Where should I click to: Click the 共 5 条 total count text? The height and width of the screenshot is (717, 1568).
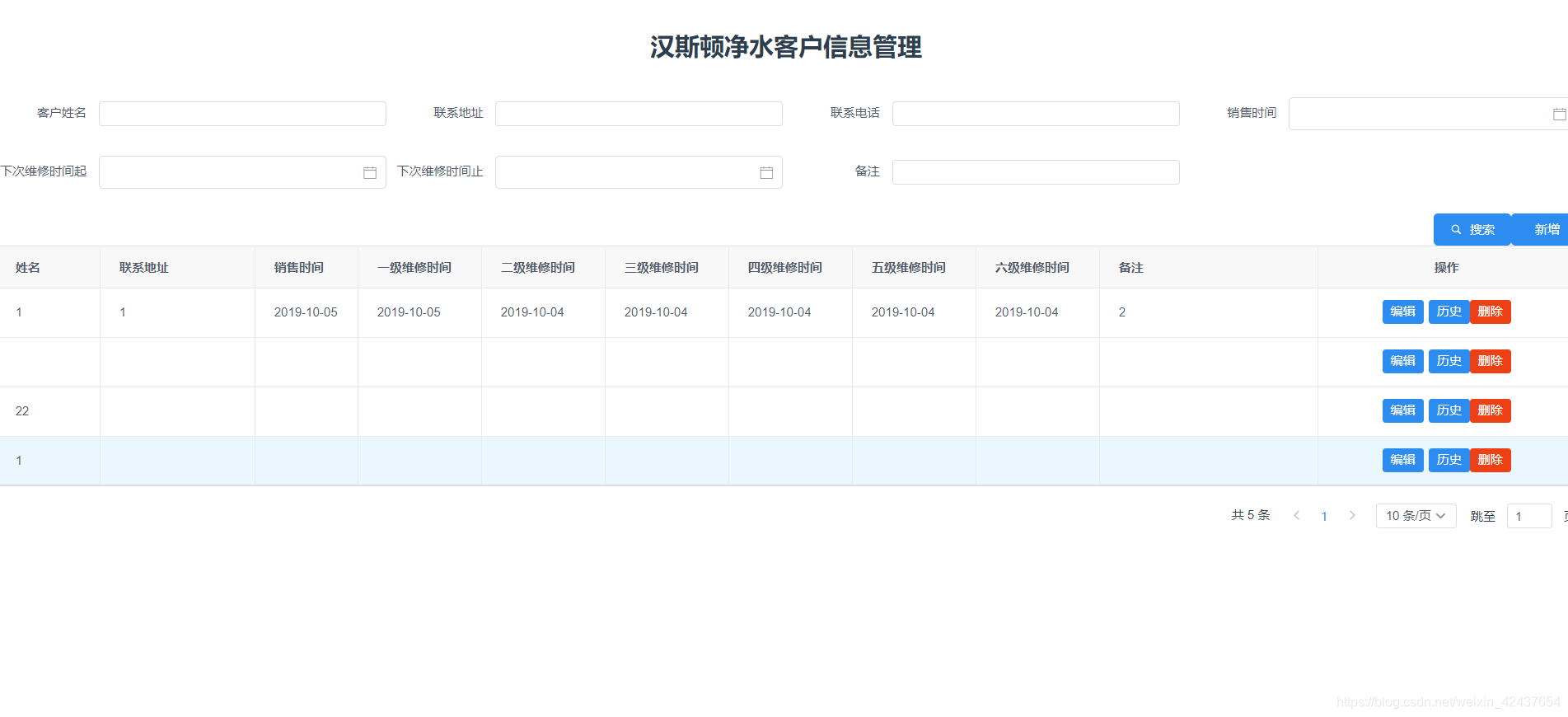click(x=1251, y=515)
